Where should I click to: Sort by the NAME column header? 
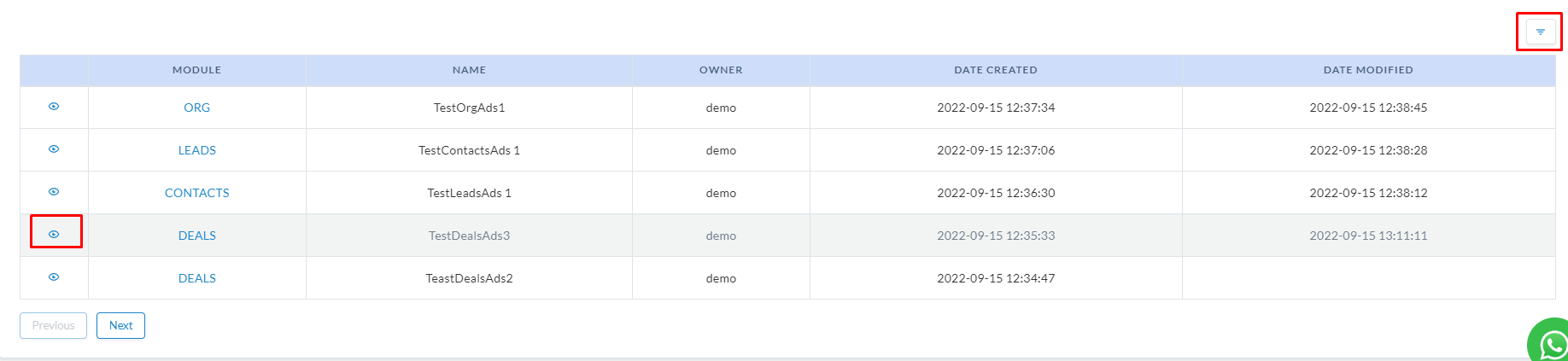point(469,70)
